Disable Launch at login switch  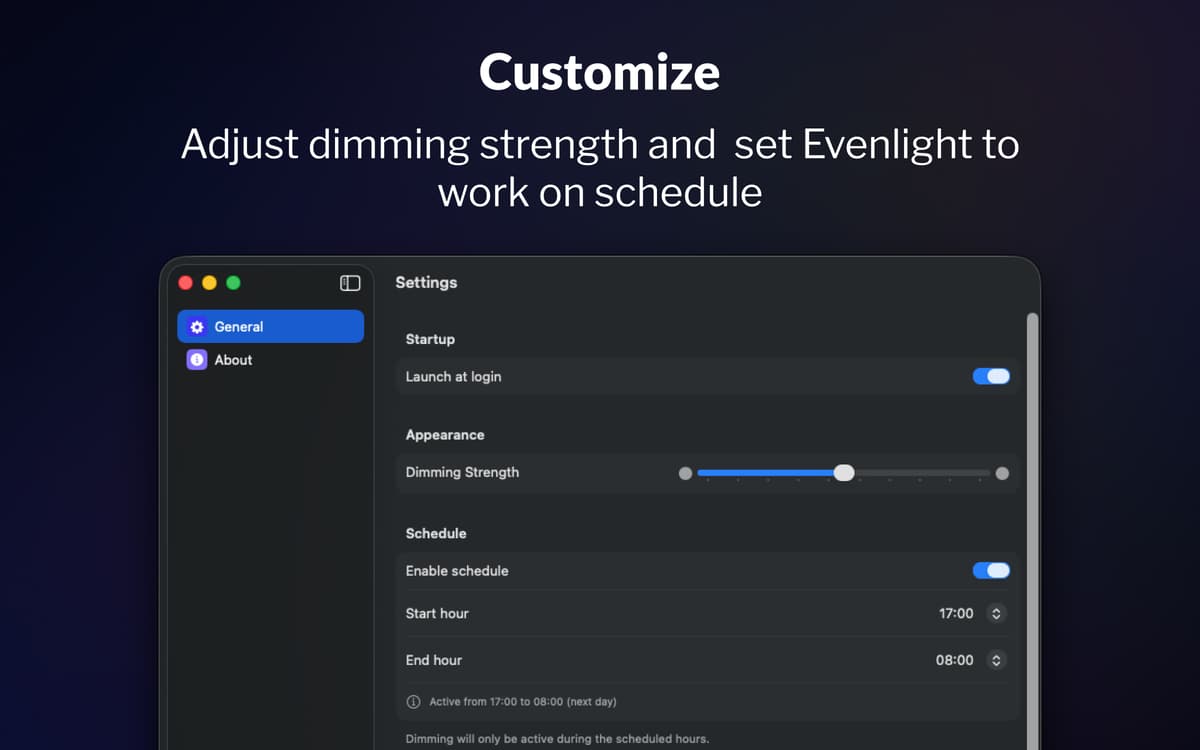pyautogui.click(x=991, y=377)
